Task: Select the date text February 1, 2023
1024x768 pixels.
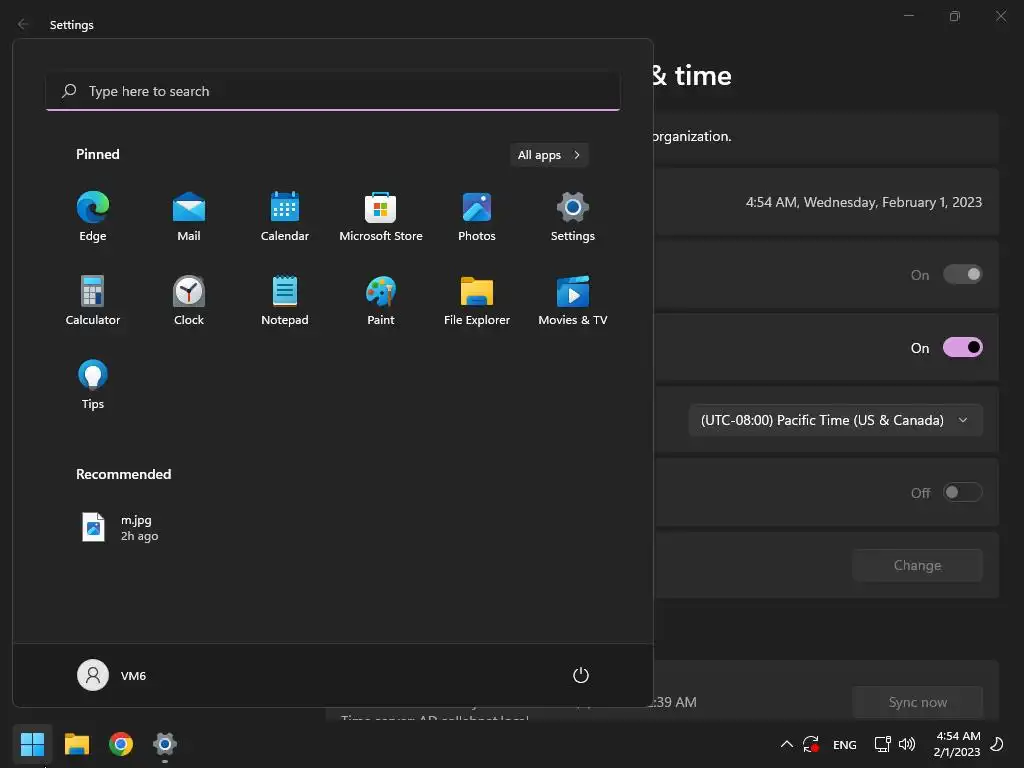Action: click(932, 202)
